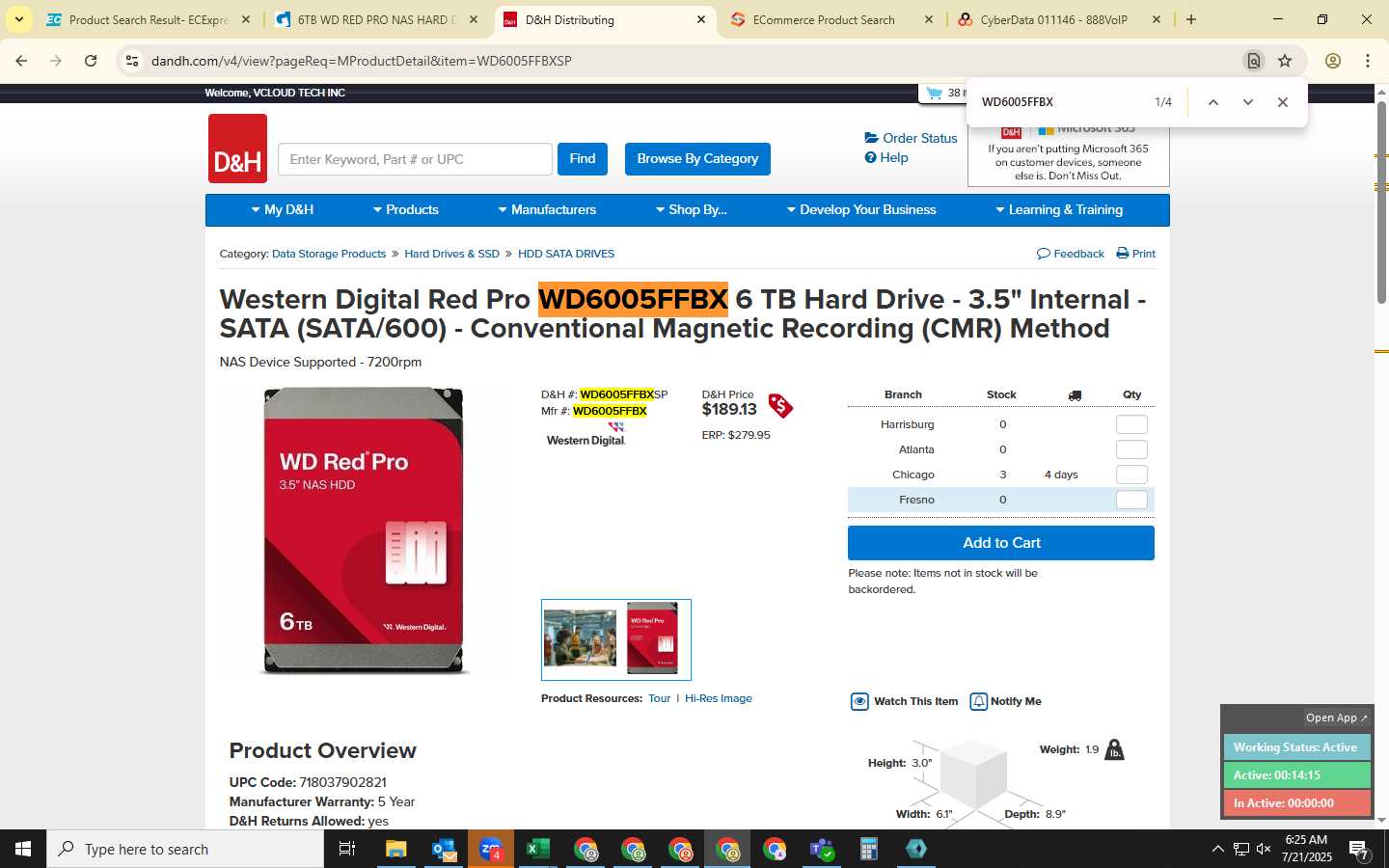
Task: Open Outlook from the taskbar
Action: coord(444,849)
